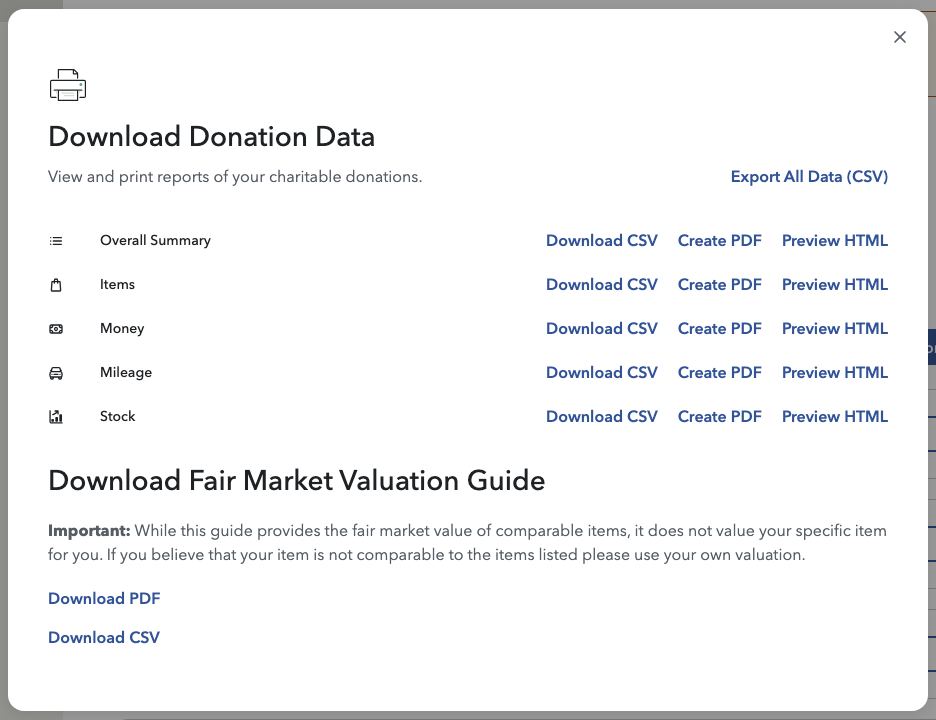Create PDF for Mileage report

click(x=720, y=373)
